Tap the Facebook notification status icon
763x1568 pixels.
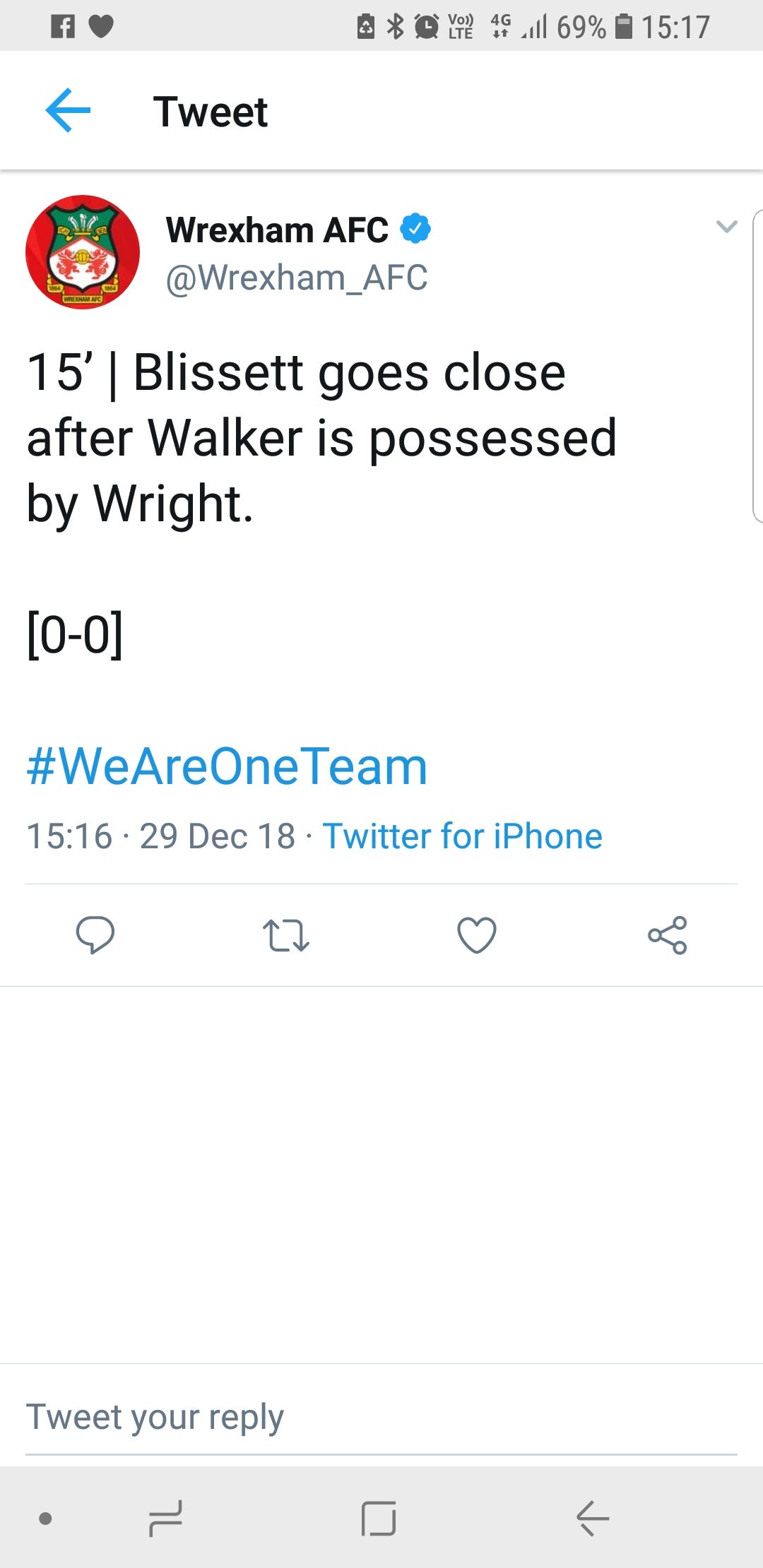pos(63,27)
